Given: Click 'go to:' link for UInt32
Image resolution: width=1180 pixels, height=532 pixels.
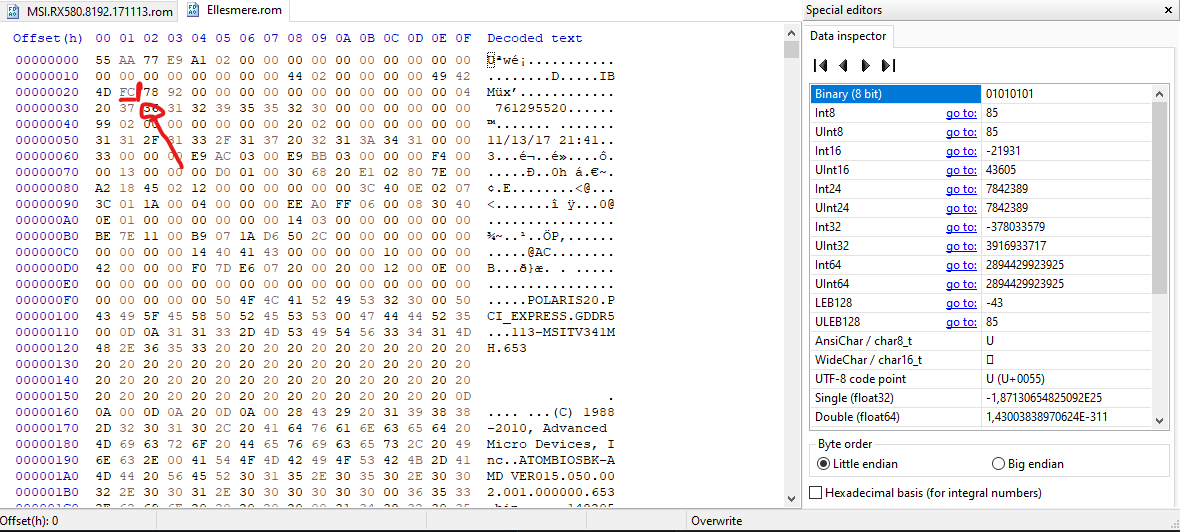Looking at the screenshot, I should coord(961,246).
